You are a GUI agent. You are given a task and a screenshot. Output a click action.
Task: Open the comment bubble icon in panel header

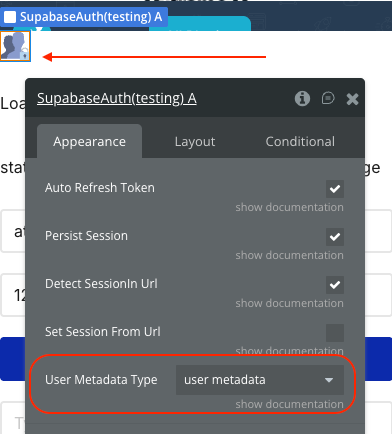pyautogui.click(x=328, y=98)
